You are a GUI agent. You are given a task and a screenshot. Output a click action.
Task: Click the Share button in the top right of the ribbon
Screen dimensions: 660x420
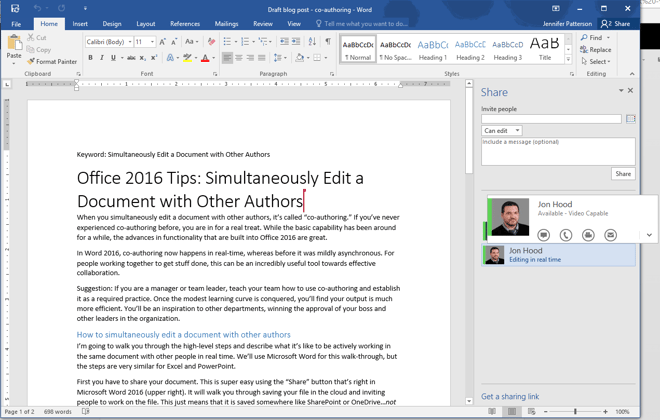click(x=615, y=24)
